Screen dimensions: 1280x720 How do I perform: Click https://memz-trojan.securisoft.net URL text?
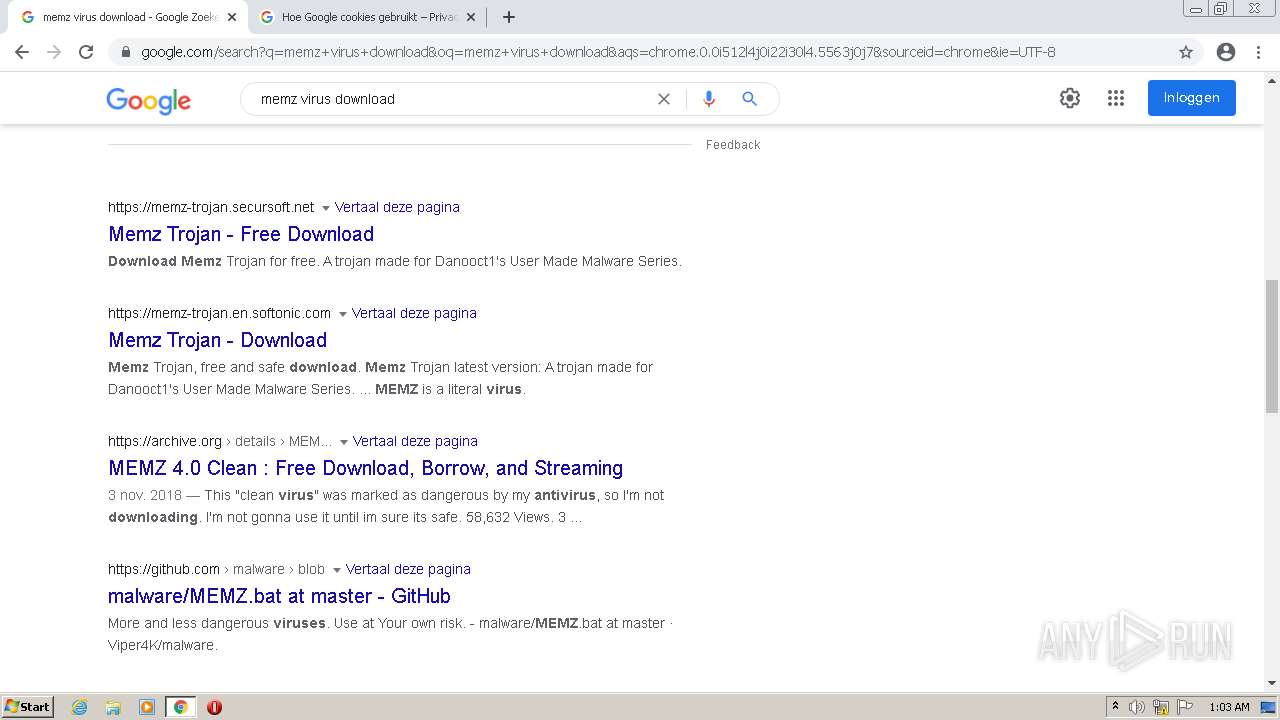coord(211,207)
